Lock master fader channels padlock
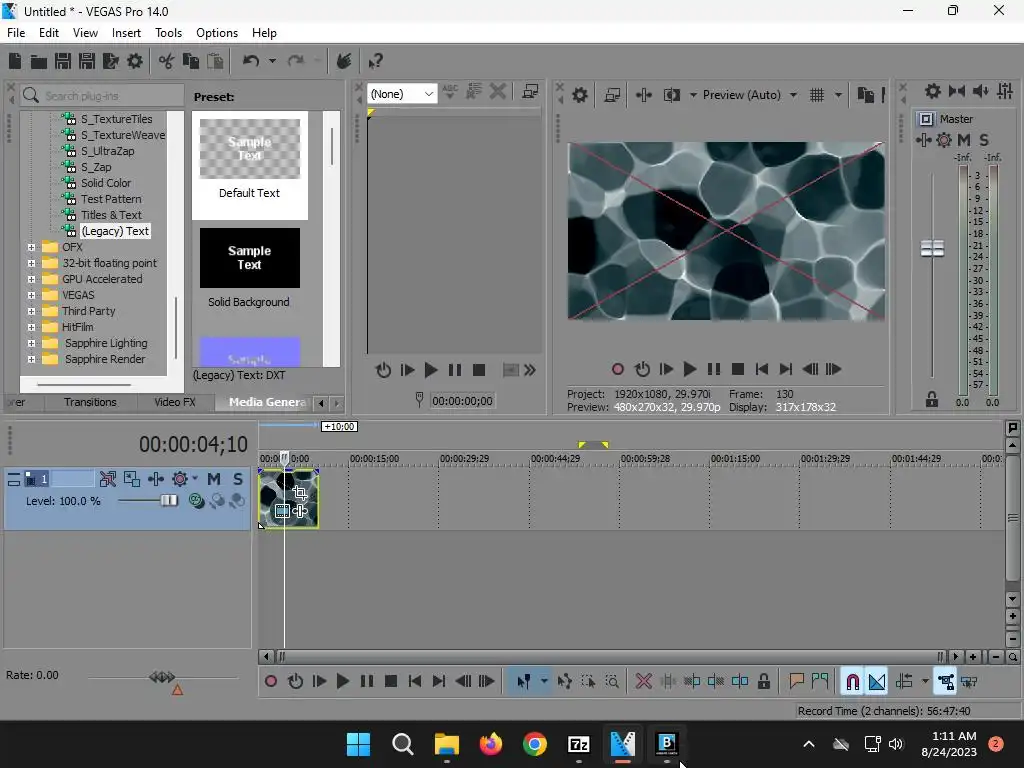The height and width of the screenshot is (768, 1024). [932, 400]
